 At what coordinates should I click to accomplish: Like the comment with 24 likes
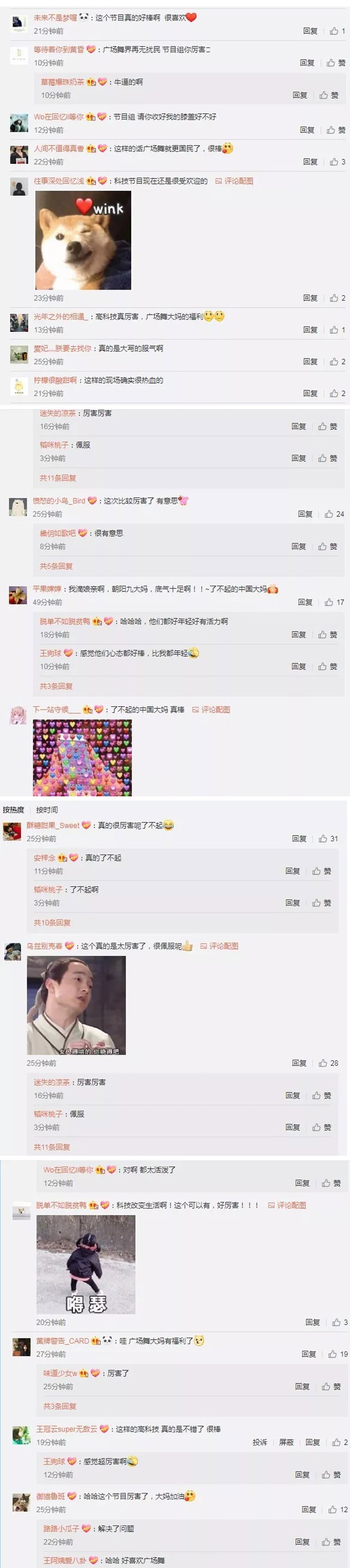pos(334,514)
